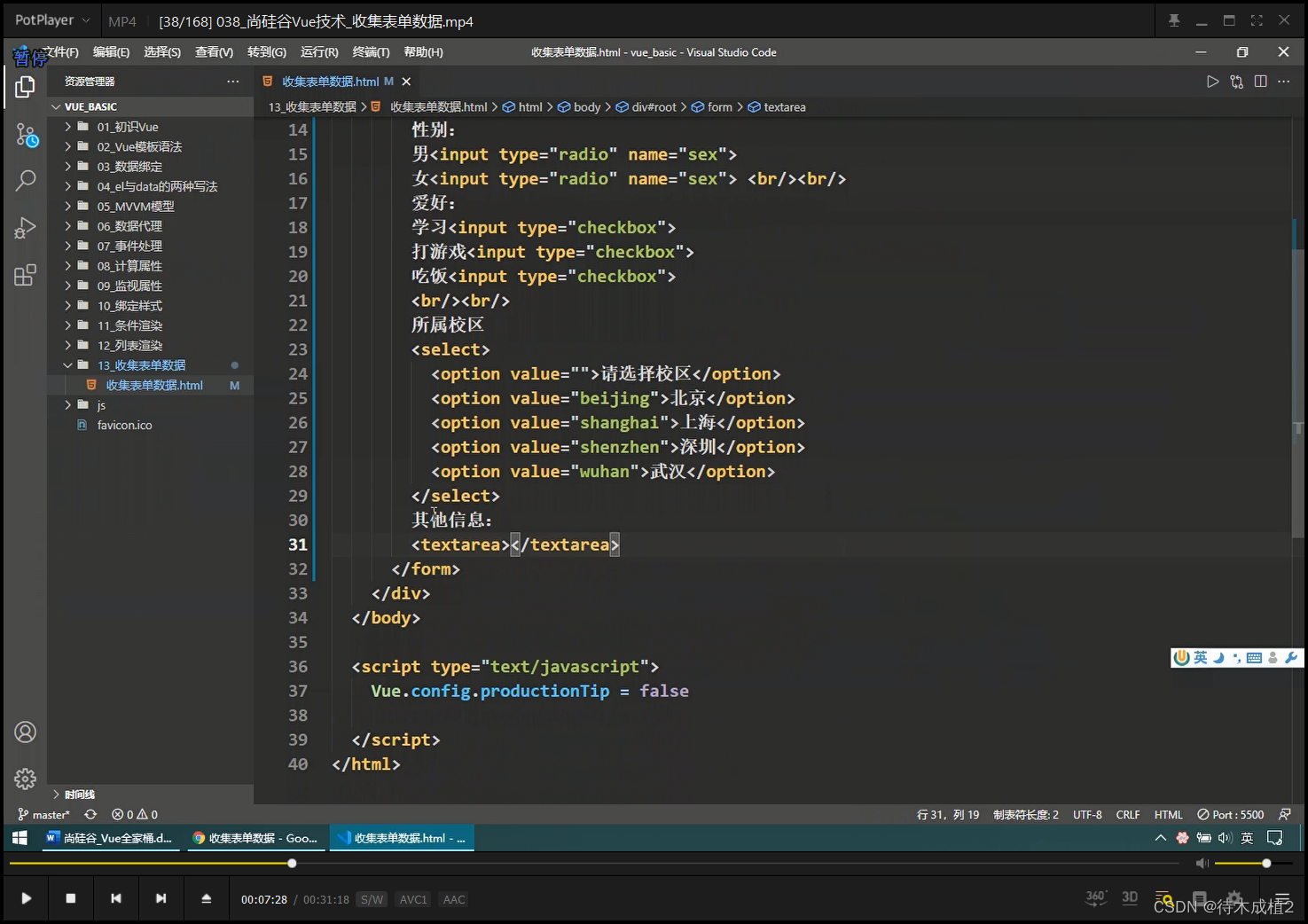1308x924 pixels.
Task: Expand the js folder
Action: (101, 405)
